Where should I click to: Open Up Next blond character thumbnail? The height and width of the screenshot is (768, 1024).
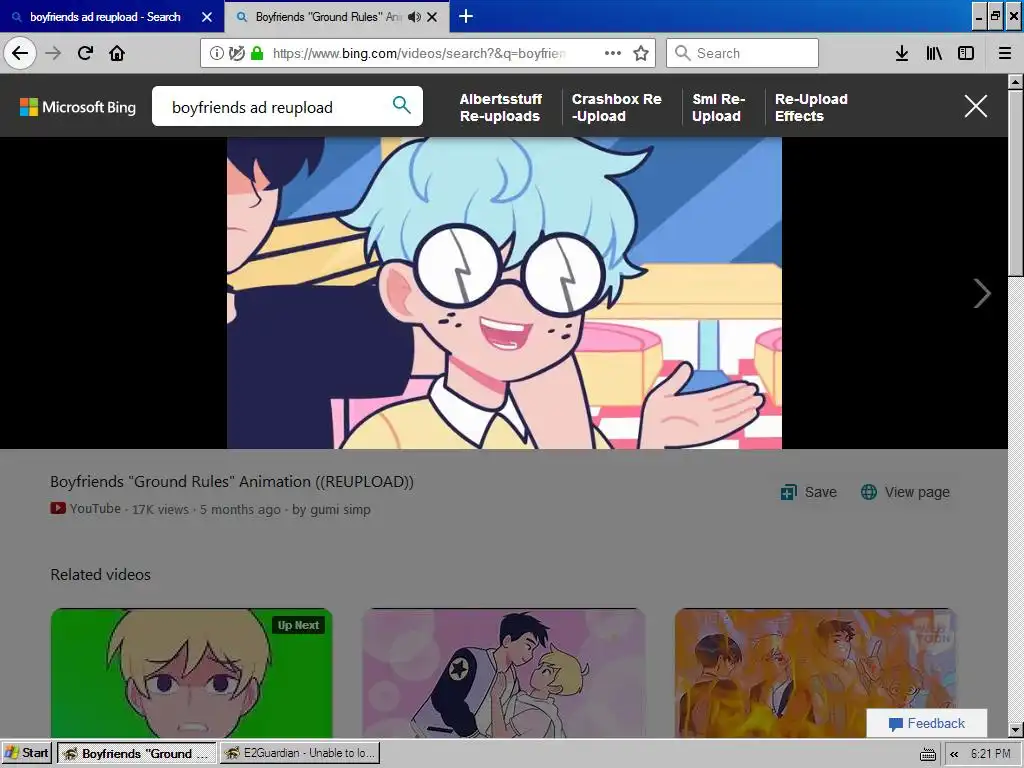191,673
